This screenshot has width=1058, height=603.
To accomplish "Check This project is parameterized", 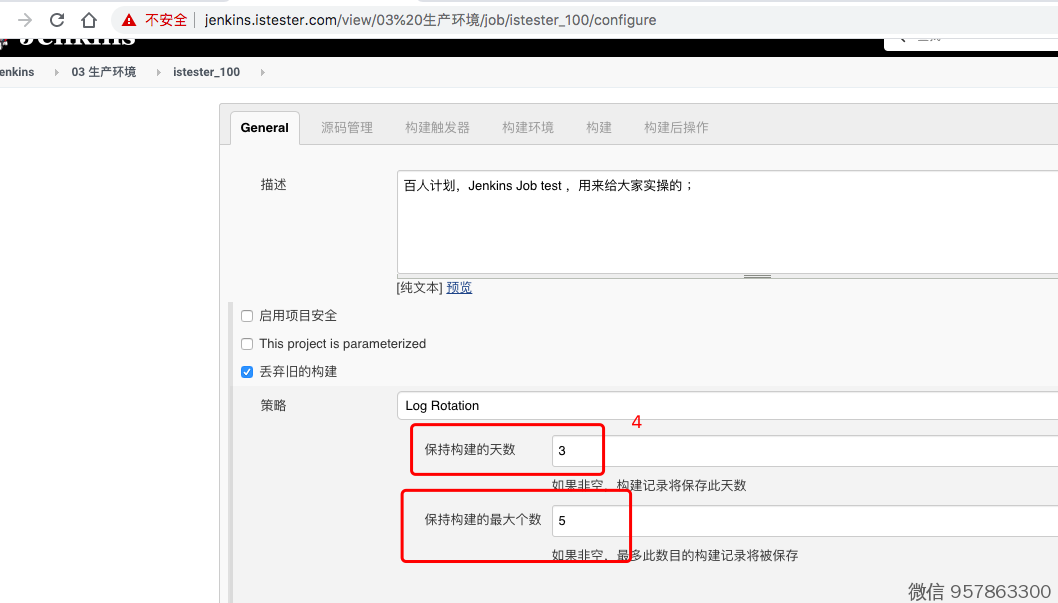I will click(247, 344).
